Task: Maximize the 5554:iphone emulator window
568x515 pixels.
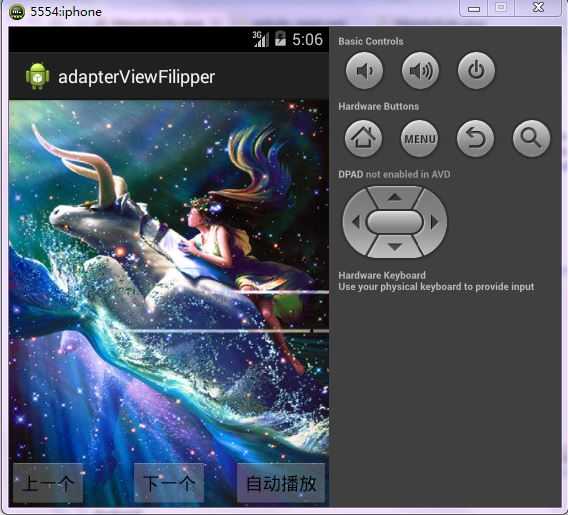Action: pos(501,8)
